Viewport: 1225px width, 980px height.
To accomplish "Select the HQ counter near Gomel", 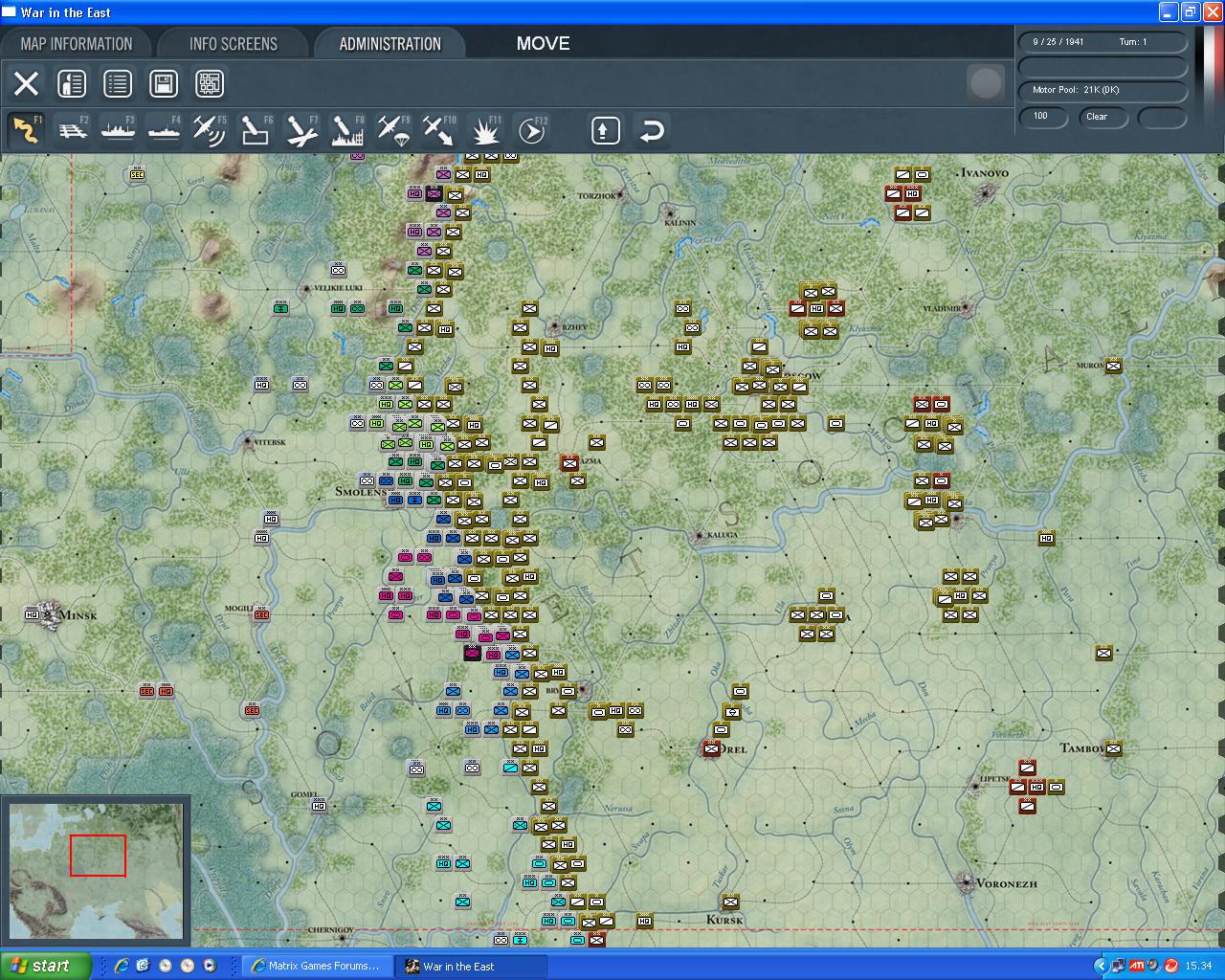I will click(319, 806).
